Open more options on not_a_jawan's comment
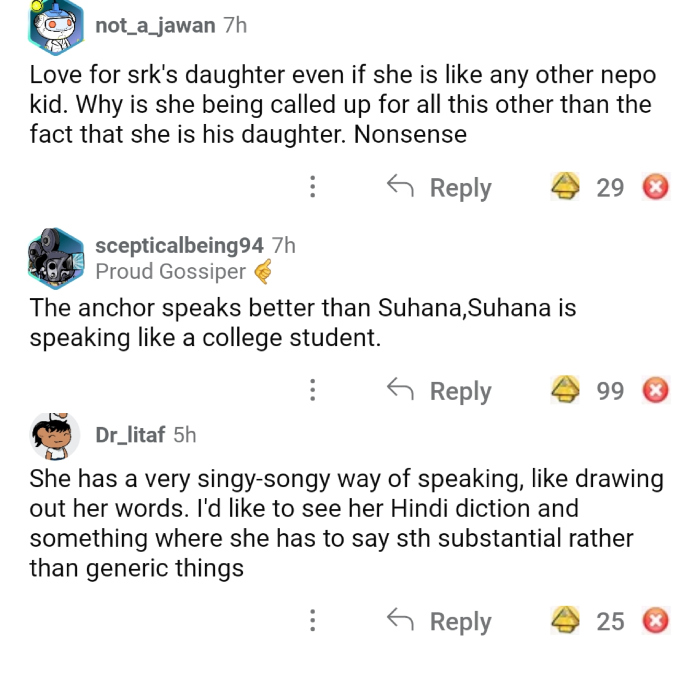Screen dimensions: 700x690 click(x=313, y=187)
